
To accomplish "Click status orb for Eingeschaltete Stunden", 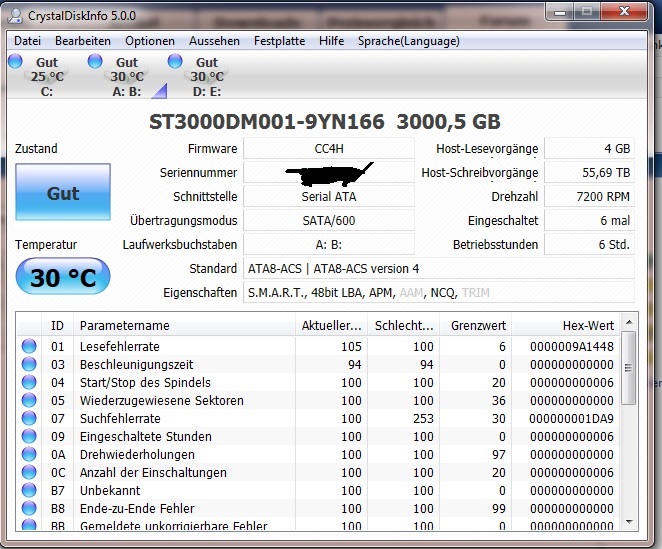I will tap(29, 436).
